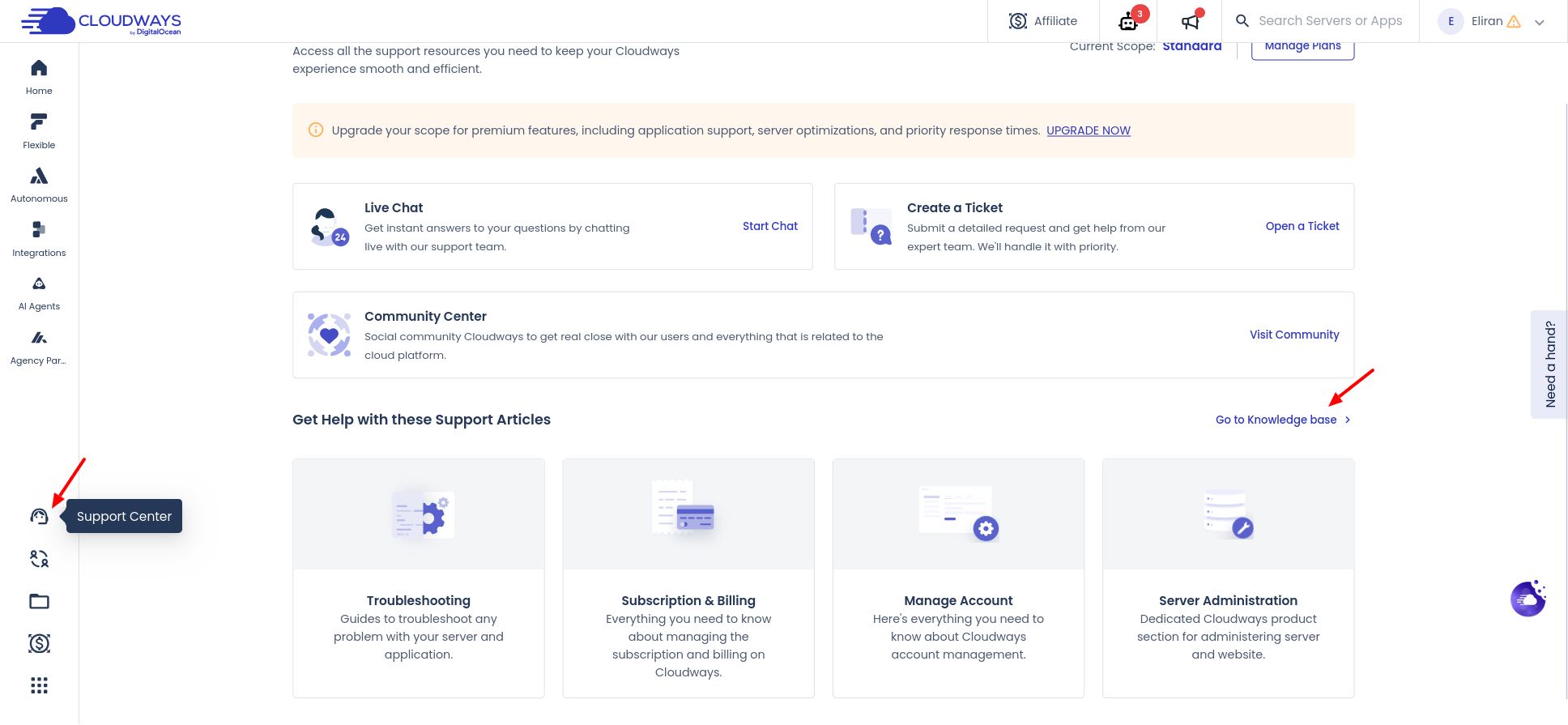1568x725 pixels.
Task: Click the sidebar dollar badge icon
Action: point(39,643)
